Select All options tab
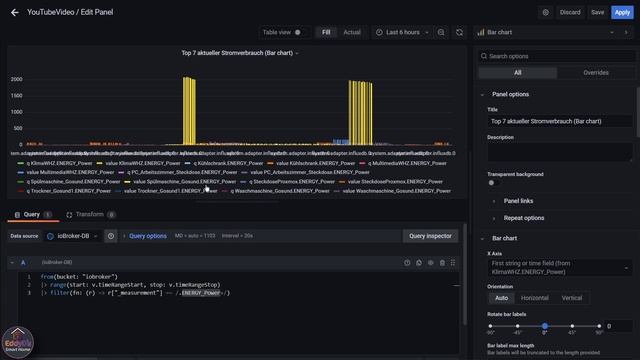 (x=518, y=73)
